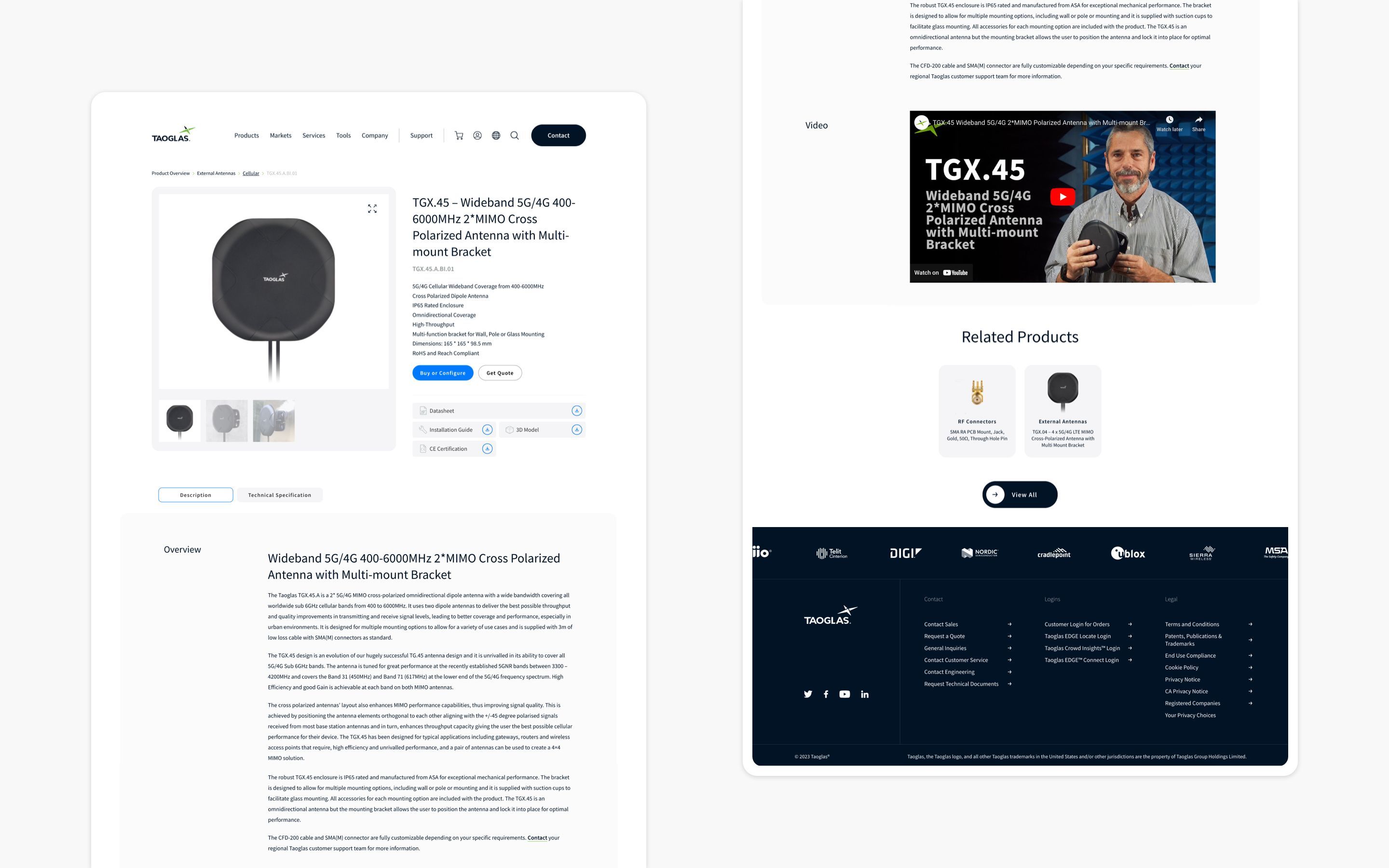
Task: Expand the CE Certification download
Action: point(486,448)
